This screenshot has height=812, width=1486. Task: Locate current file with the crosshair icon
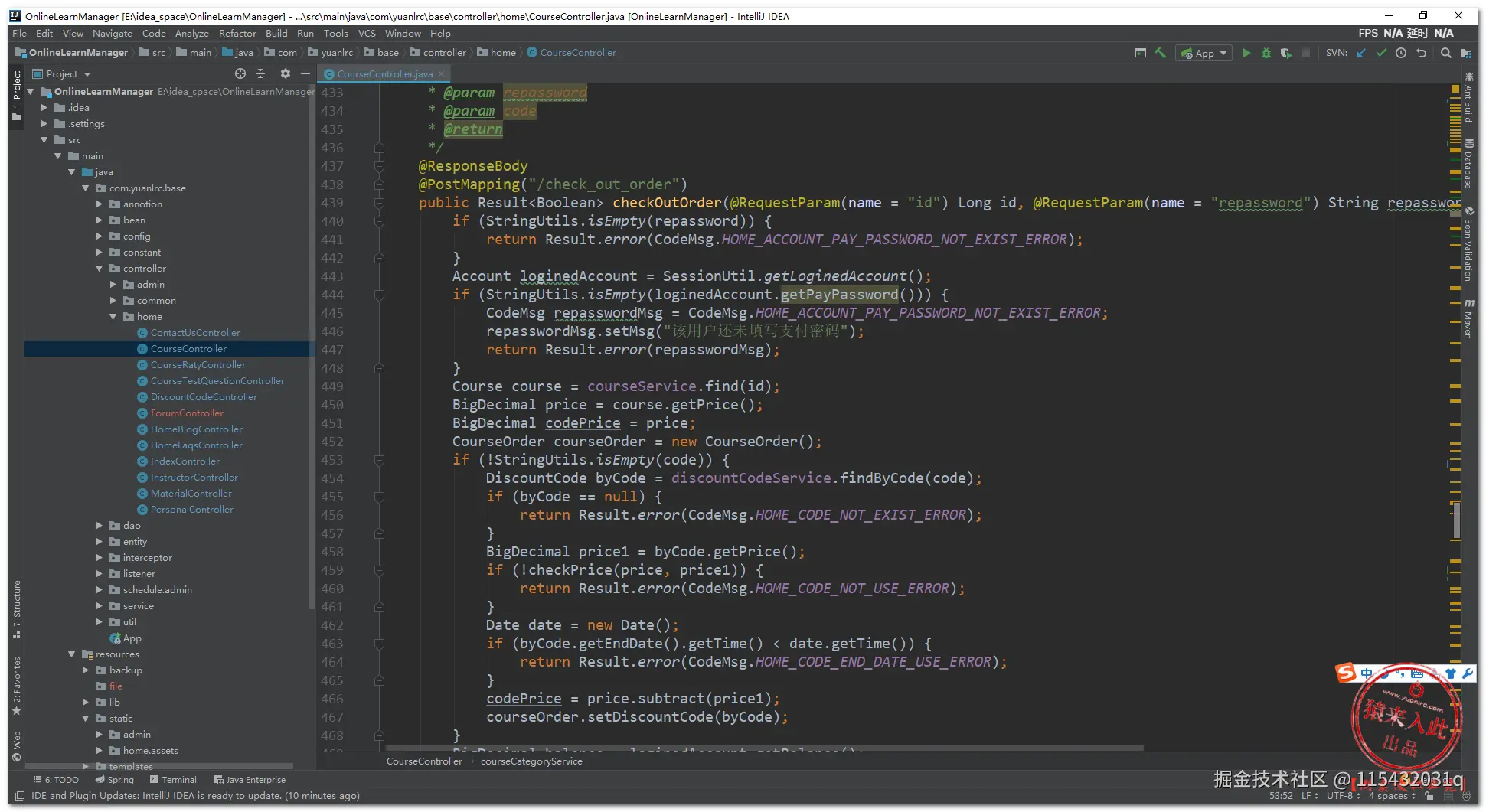click(240, 73)
